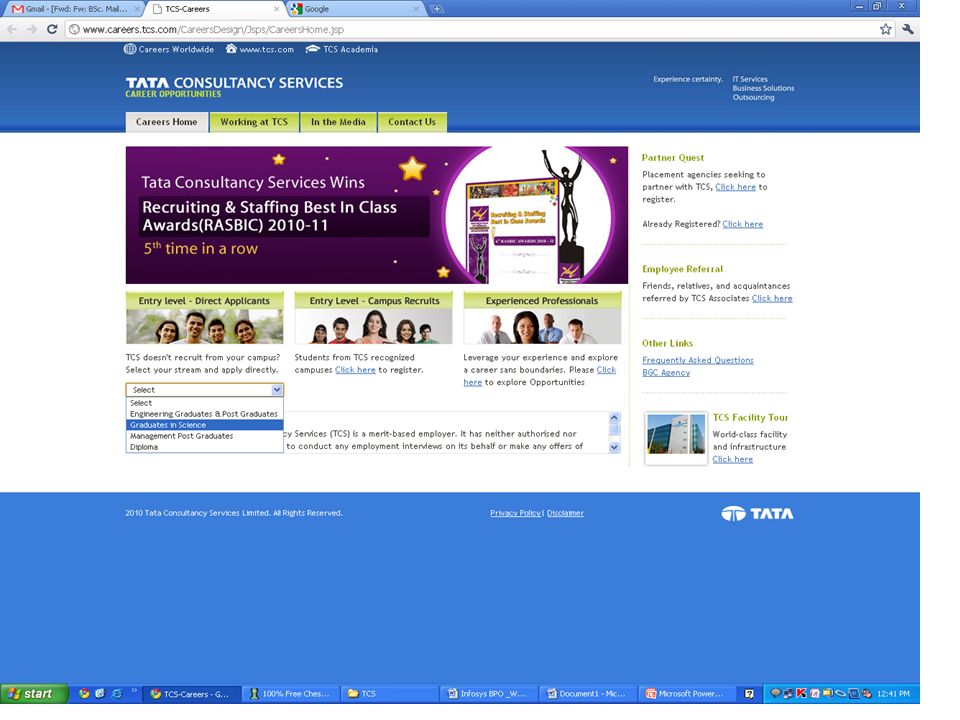Click the browser forward arrow
Screen dimensions: 960x720
coord(32,29)
